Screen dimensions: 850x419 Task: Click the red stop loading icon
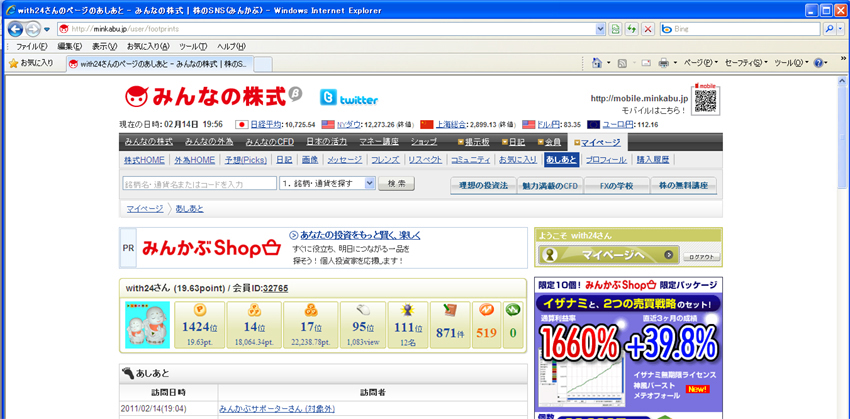point(648,28)
